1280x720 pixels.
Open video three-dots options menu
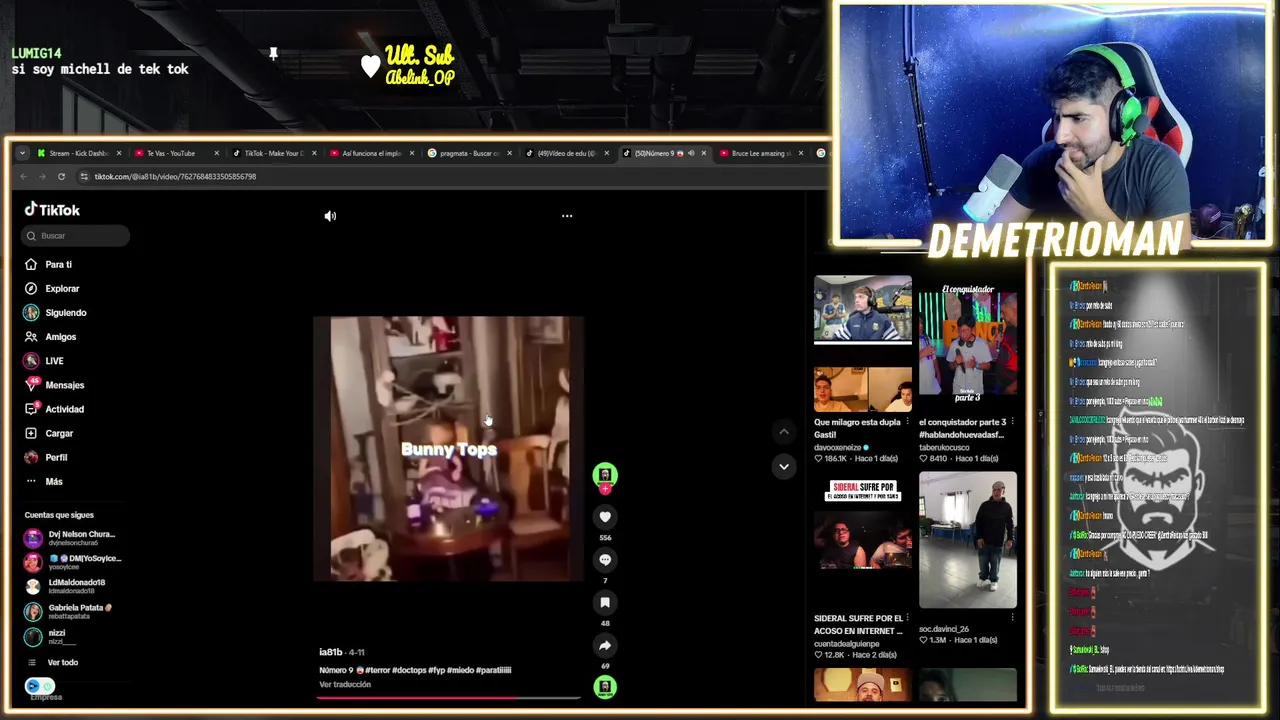(x=567, y=216)
